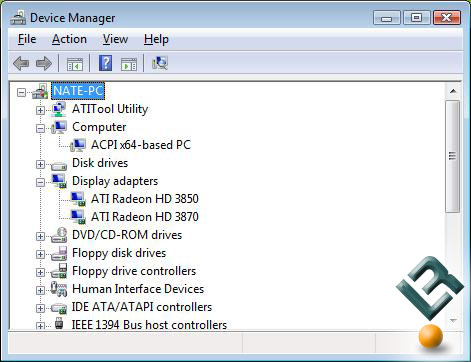Click the vertical scrollbar thumb
Image resolution: width=471 pixels, height=362 pixels.
click(x=453, y=156)
